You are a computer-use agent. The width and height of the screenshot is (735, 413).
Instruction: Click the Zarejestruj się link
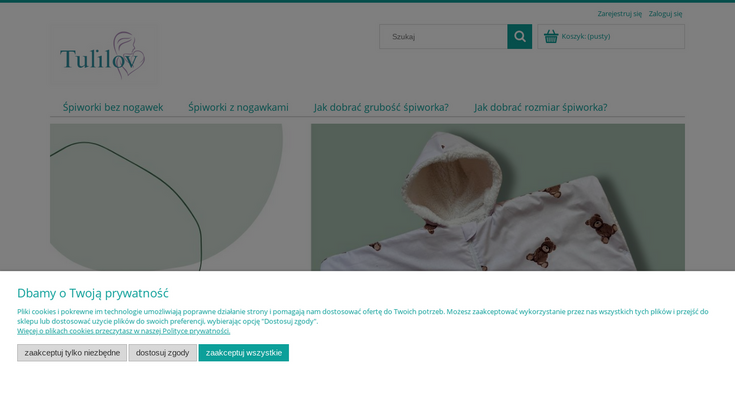click(619, 14)
